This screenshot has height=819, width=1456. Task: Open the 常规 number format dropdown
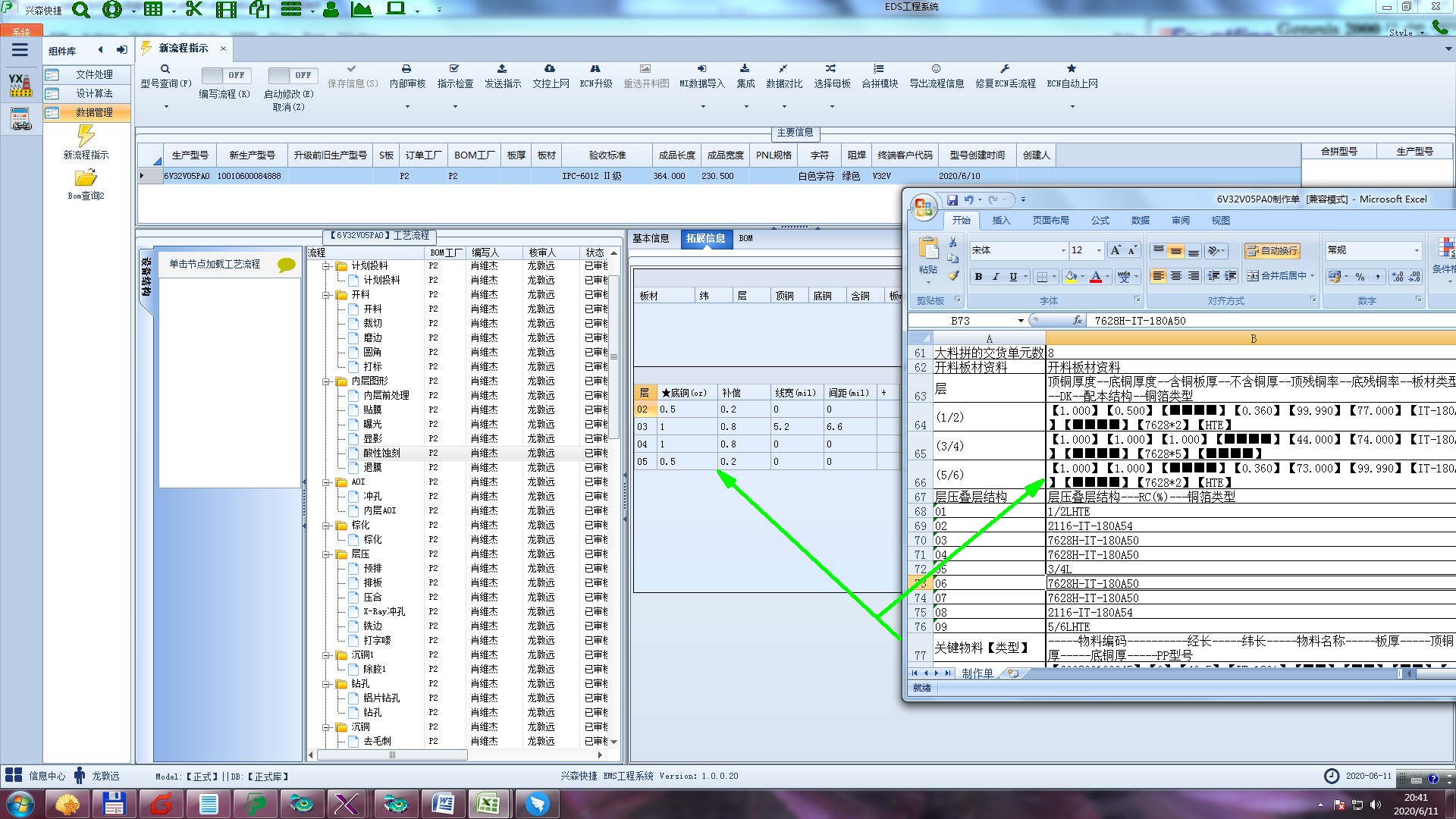pyautogui.click(x=1416, y=250)
